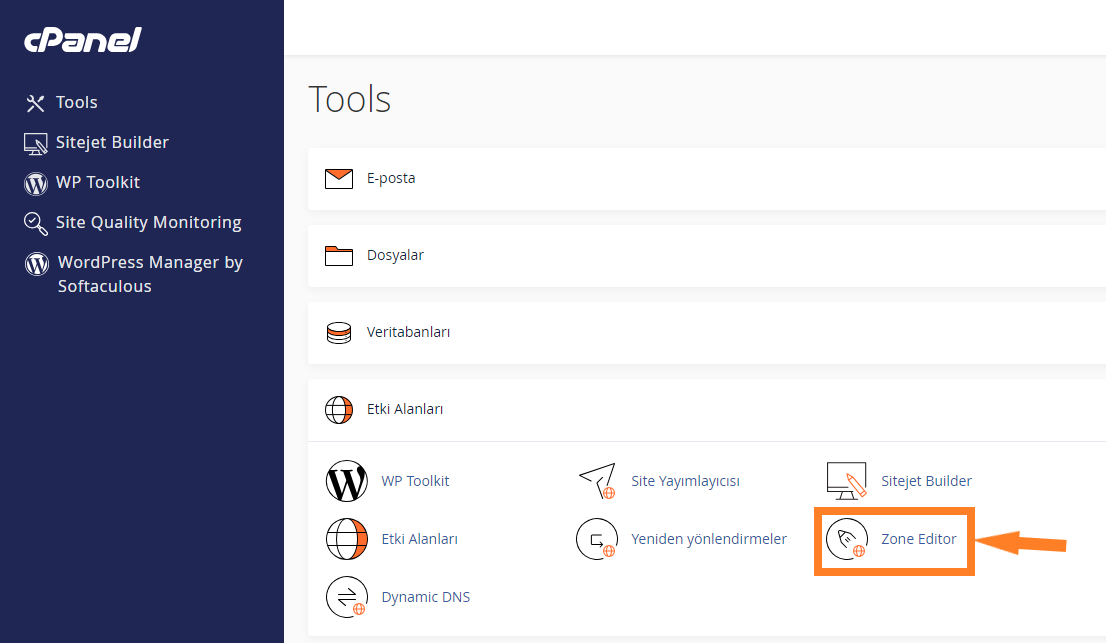
Task: Click the Etki Alanları globe tool icon
Action: coord(346,539)
